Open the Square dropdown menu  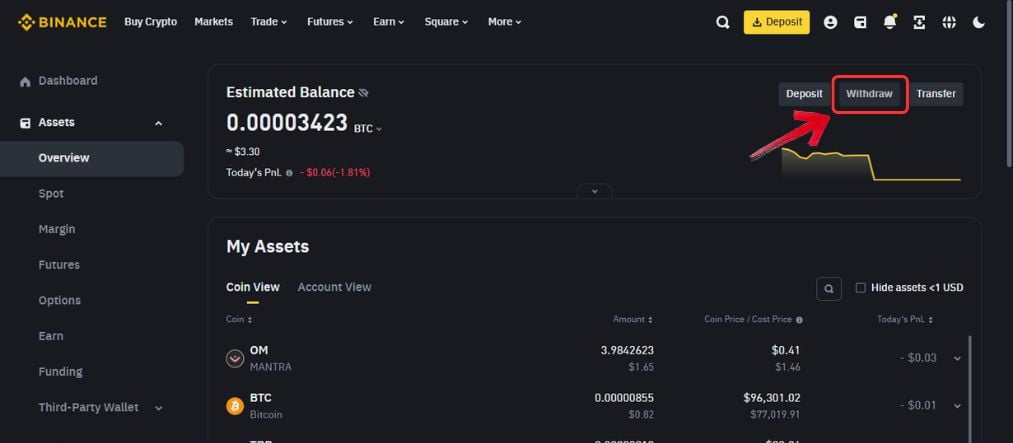(446, 22)
